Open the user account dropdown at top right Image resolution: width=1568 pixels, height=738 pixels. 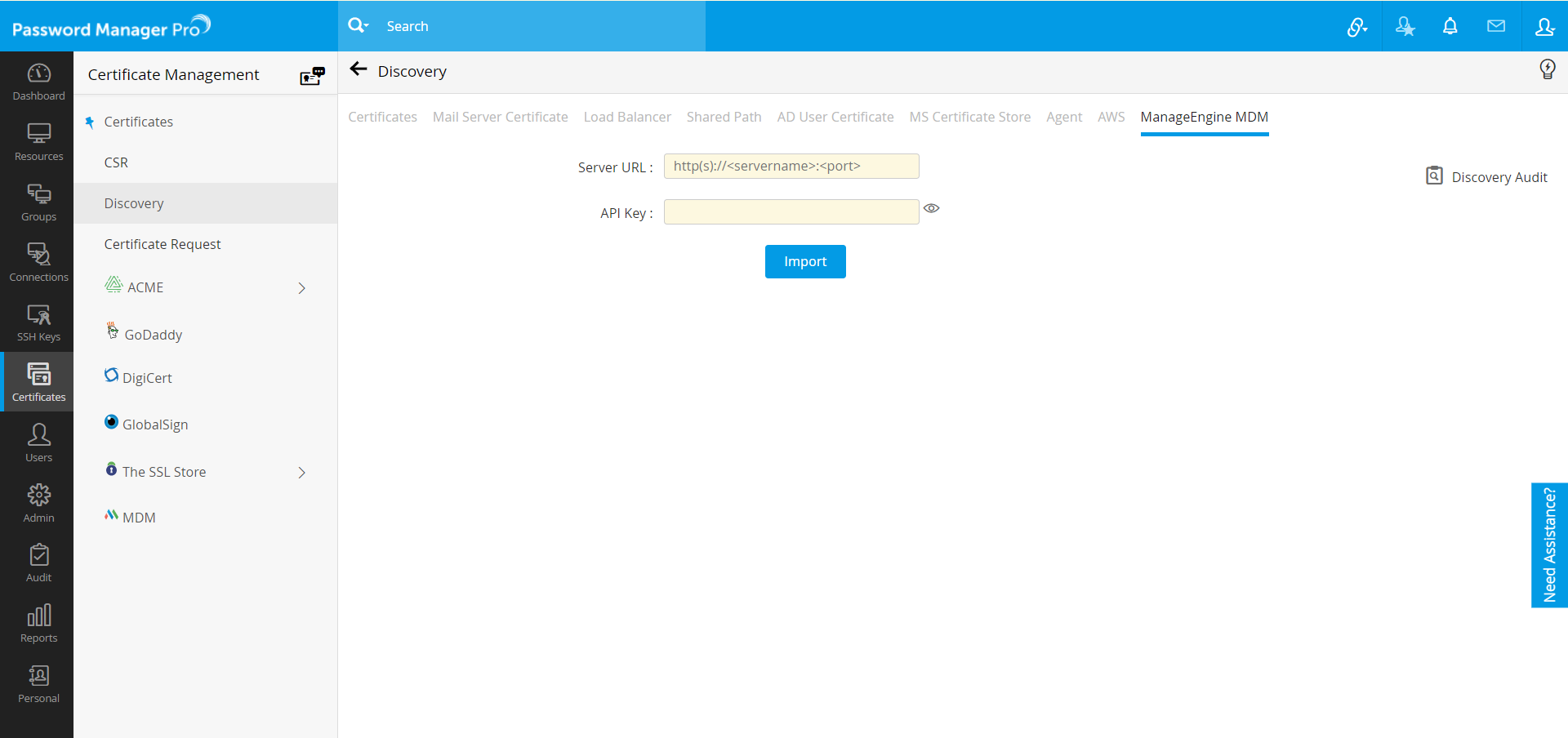pos(1546,25)
